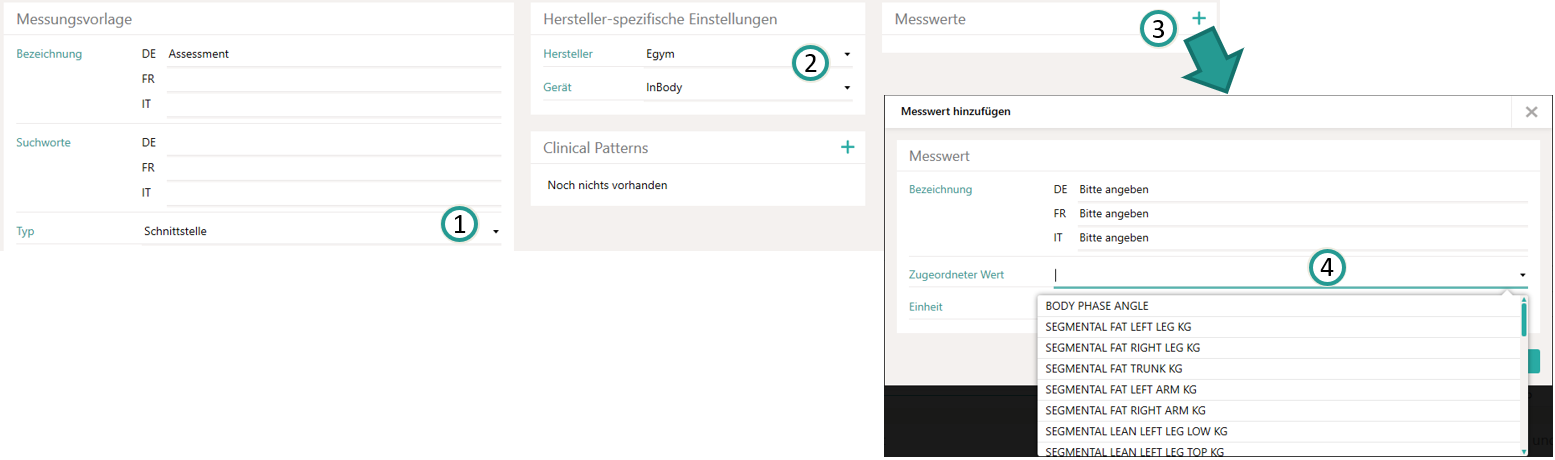
Task: Expand the Hersteller dropdown showing Egym
Action: 847,54
